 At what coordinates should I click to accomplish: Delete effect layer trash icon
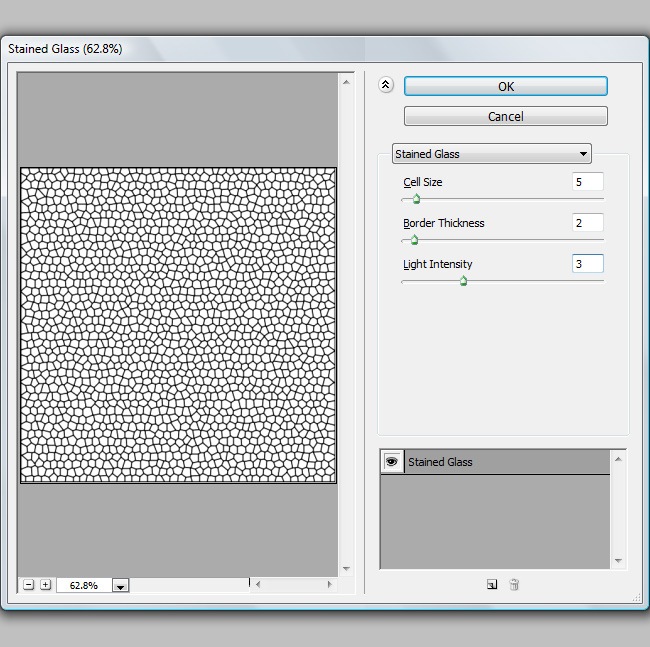coord(514,585)
